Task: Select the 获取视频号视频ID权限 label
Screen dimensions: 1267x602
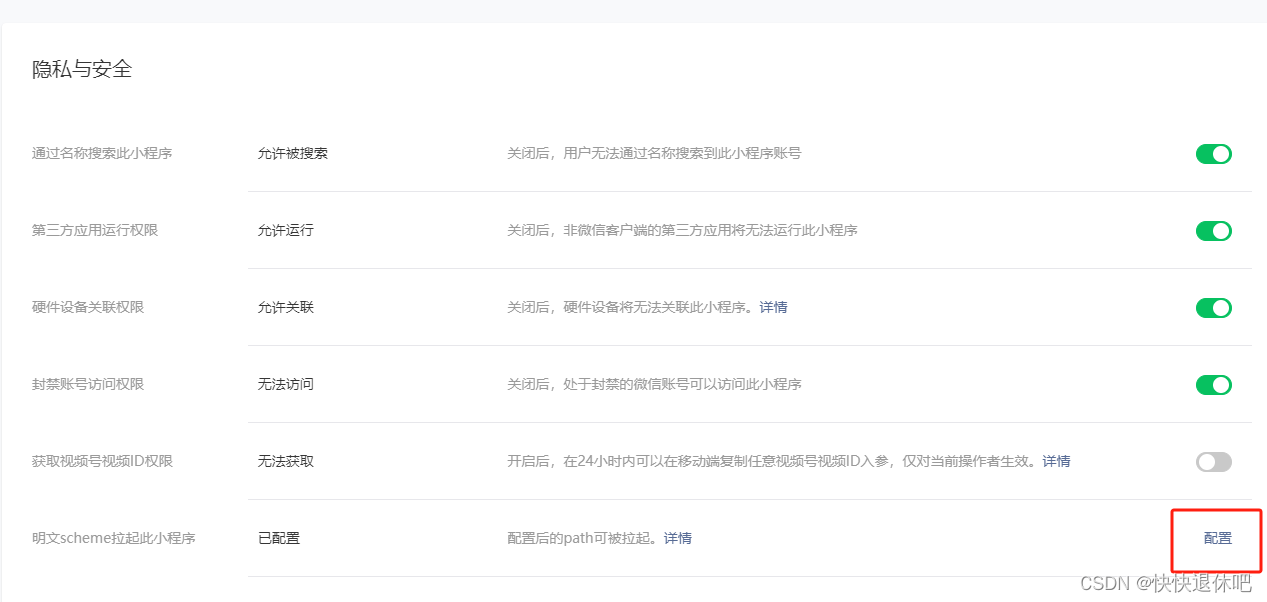Action: coord(102,461)
